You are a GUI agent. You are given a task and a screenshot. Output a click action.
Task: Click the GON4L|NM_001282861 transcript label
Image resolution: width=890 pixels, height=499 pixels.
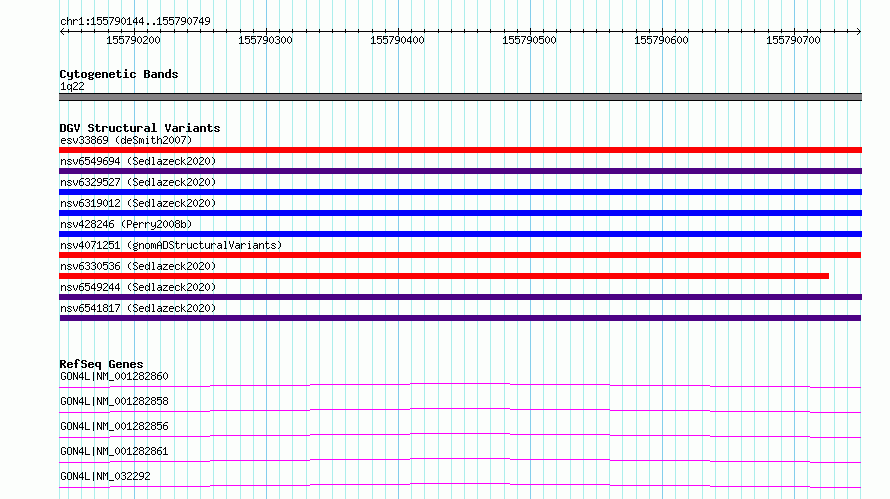pos(114,451)
